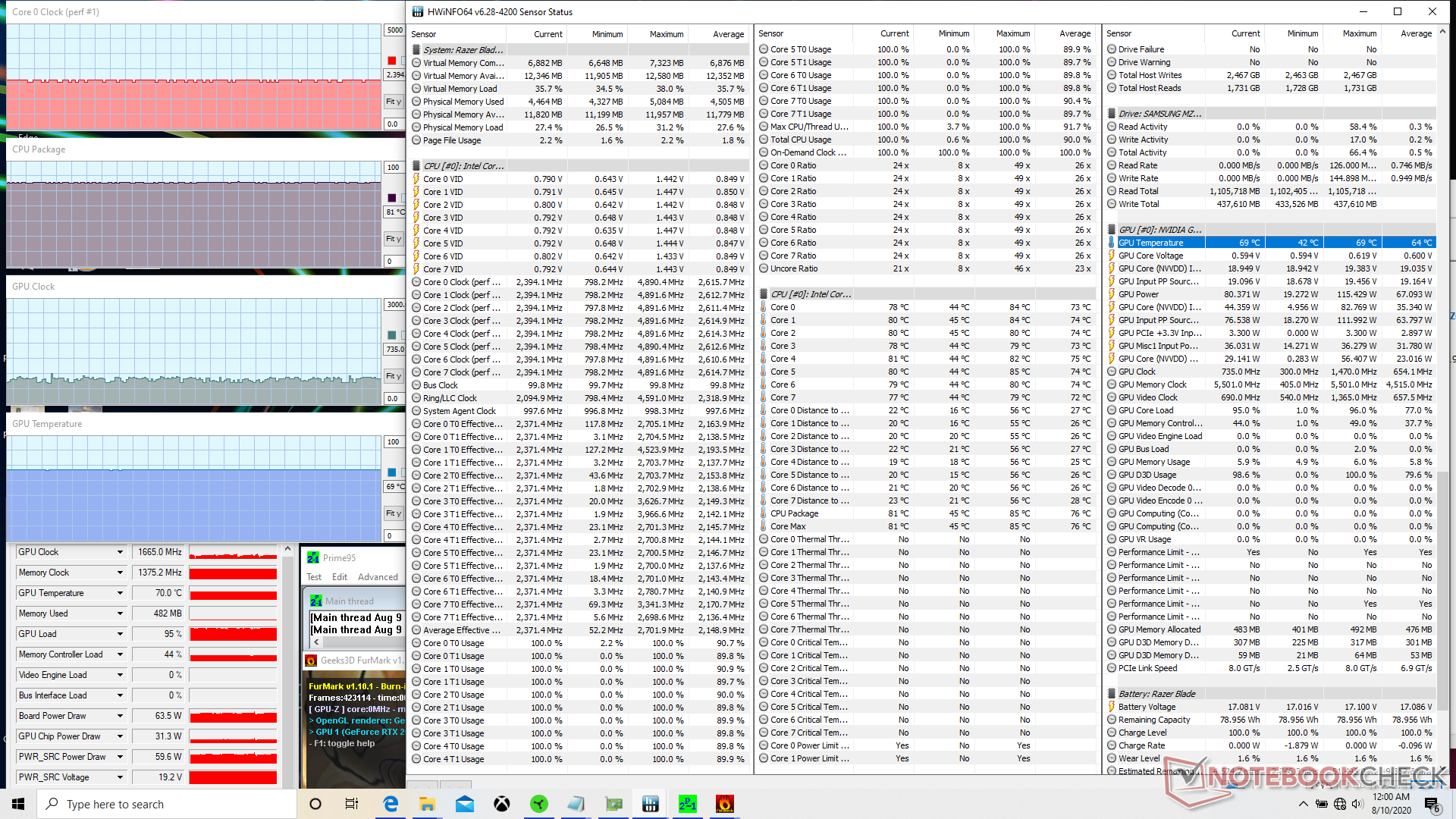This screenshot has height=819, width=1456.
Task: Click the battery tray icon
Action: coord(1322,804)
